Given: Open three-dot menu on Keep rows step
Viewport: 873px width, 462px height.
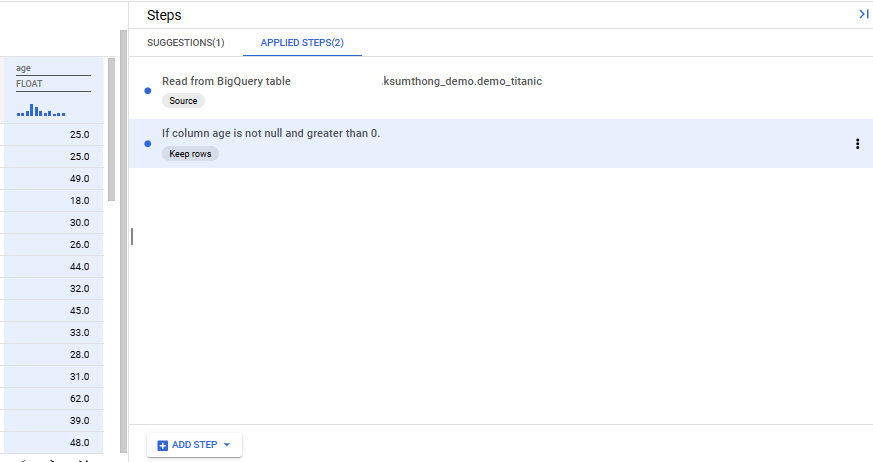Looking at the screenshot, I should [x=857, y=144].
